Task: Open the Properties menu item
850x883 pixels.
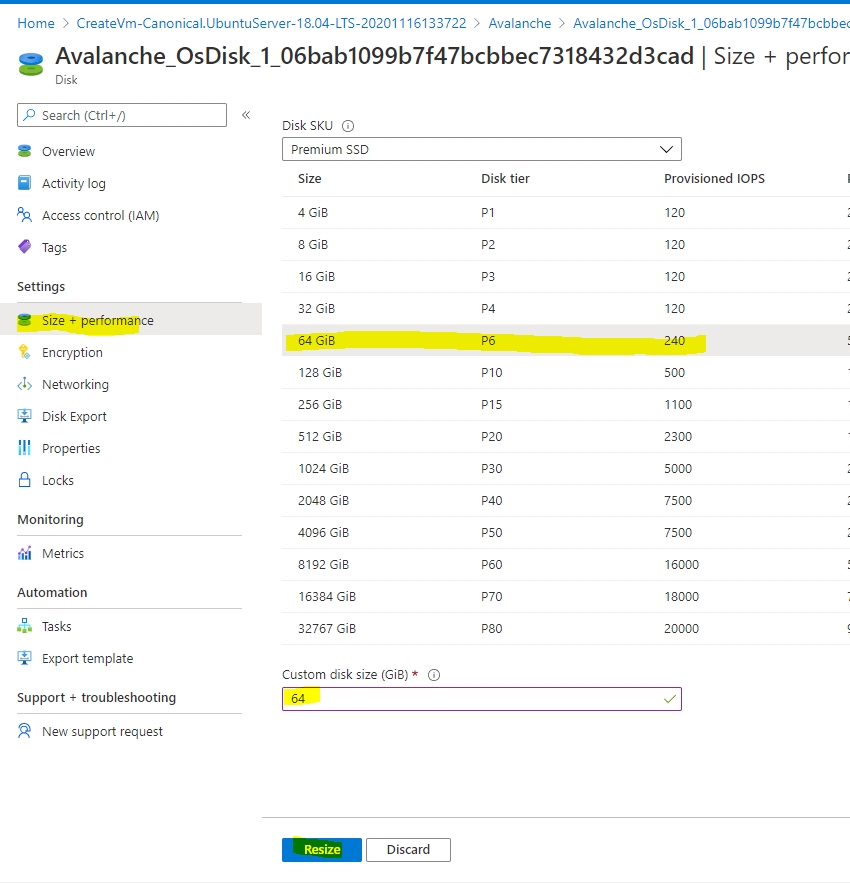Action: (x=71, y=448)
